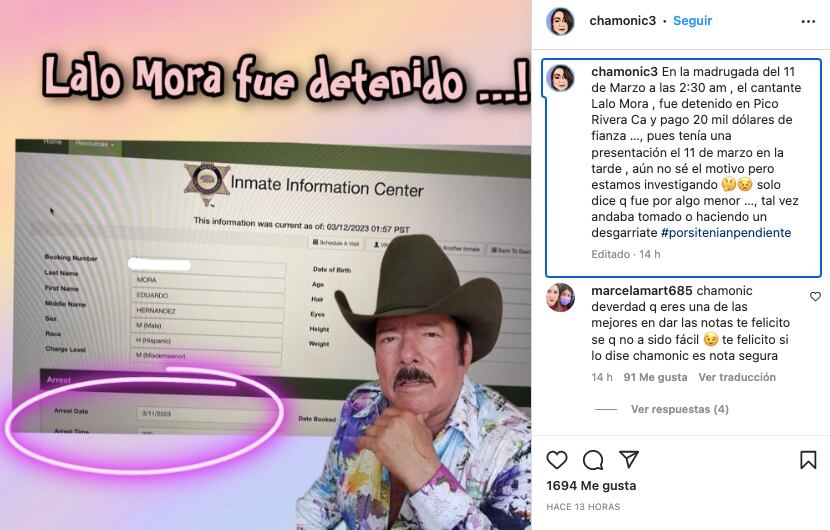830x530 pixels.
Task: Save post using bookmark icon
Action: tap(808, 460)
